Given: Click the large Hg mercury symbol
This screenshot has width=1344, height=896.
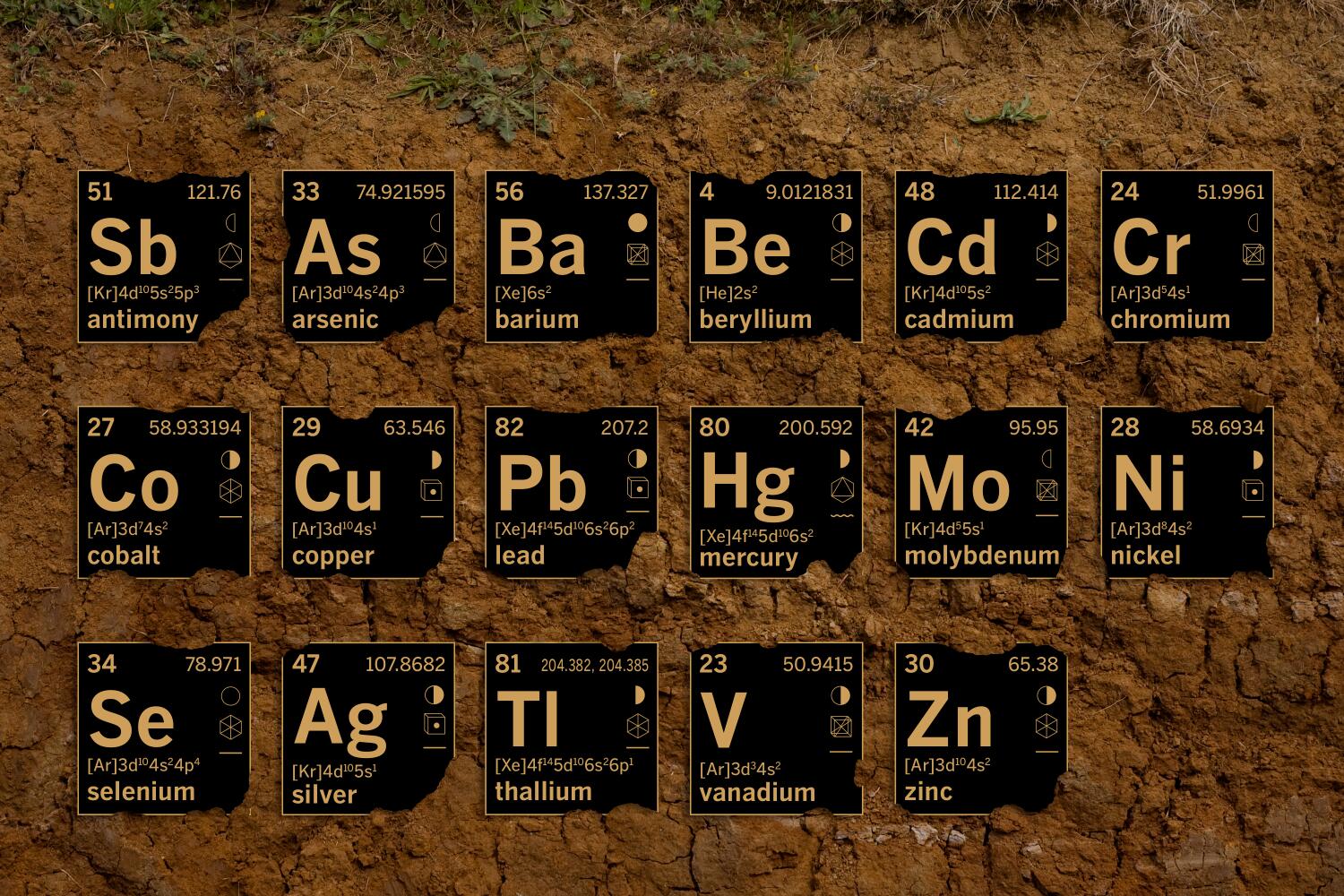Looking at the screenshot, I should 746,485.
